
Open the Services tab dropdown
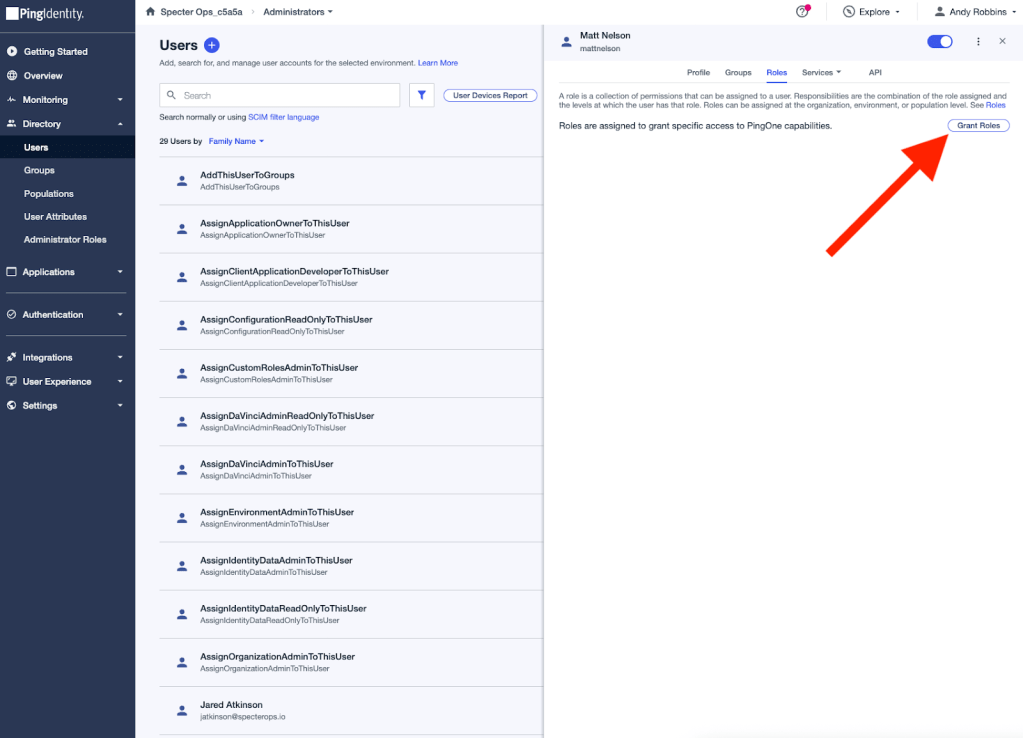[821, 72]
